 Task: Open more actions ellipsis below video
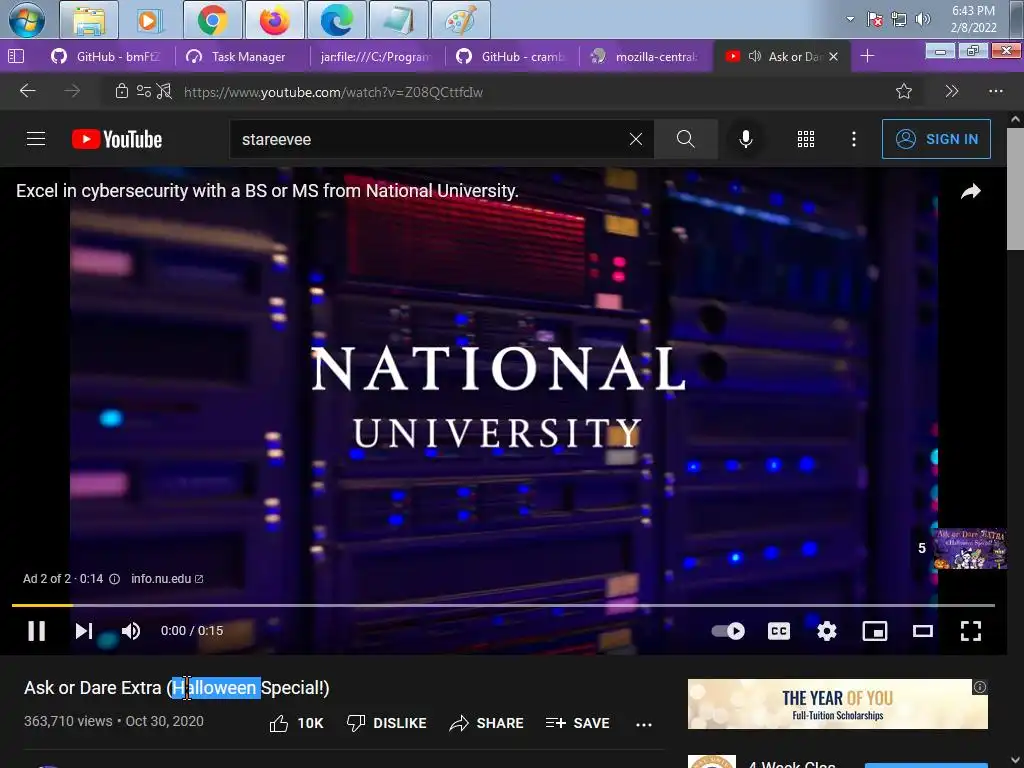644,724
